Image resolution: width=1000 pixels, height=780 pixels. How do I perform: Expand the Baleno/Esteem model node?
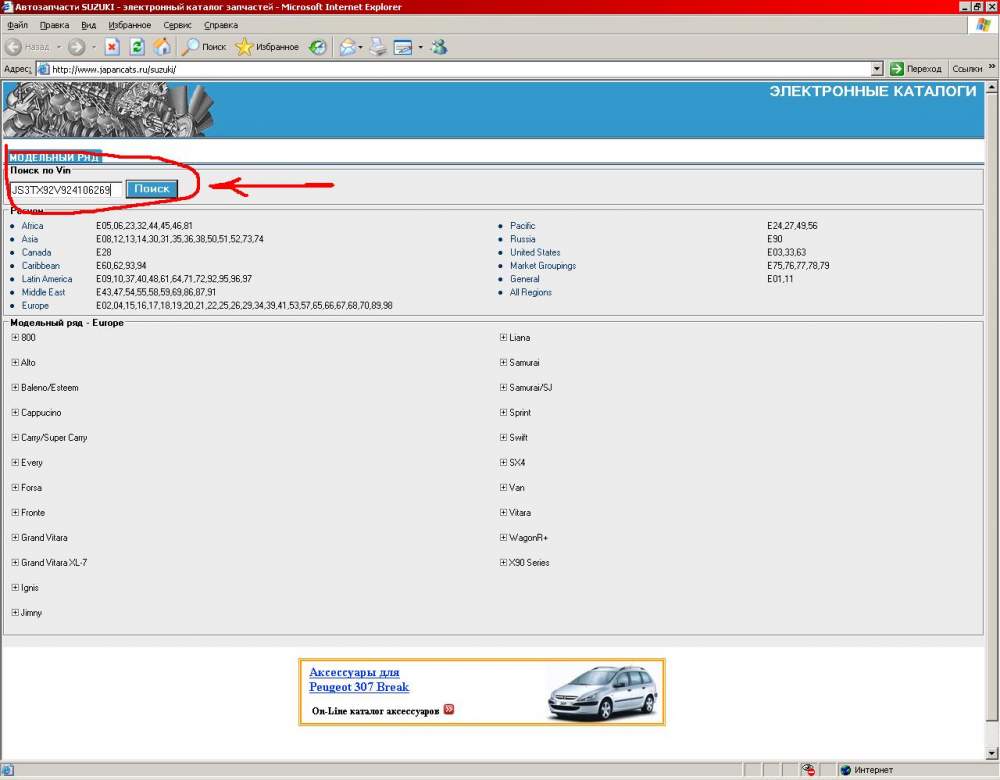click(x=15, y=387)
